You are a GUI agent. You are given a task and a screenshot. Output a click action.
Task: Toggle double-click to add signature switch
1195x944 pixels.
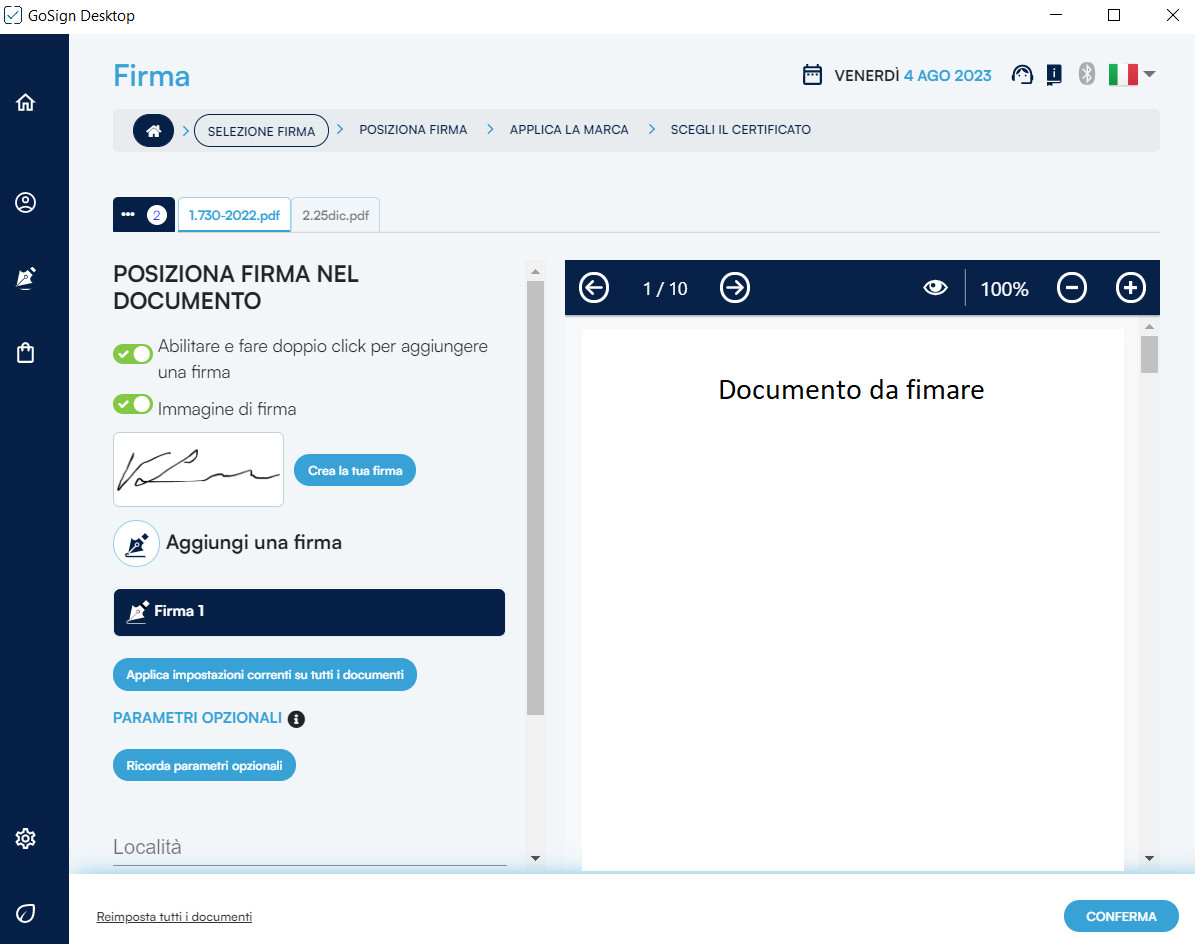[133, 354]
